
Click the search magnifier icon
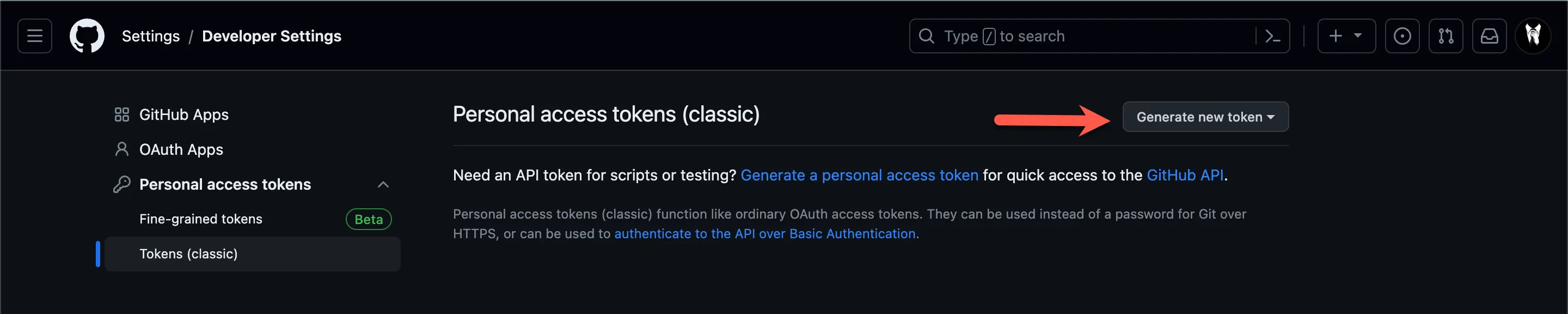pyautogui.click(x=926, y=36)
